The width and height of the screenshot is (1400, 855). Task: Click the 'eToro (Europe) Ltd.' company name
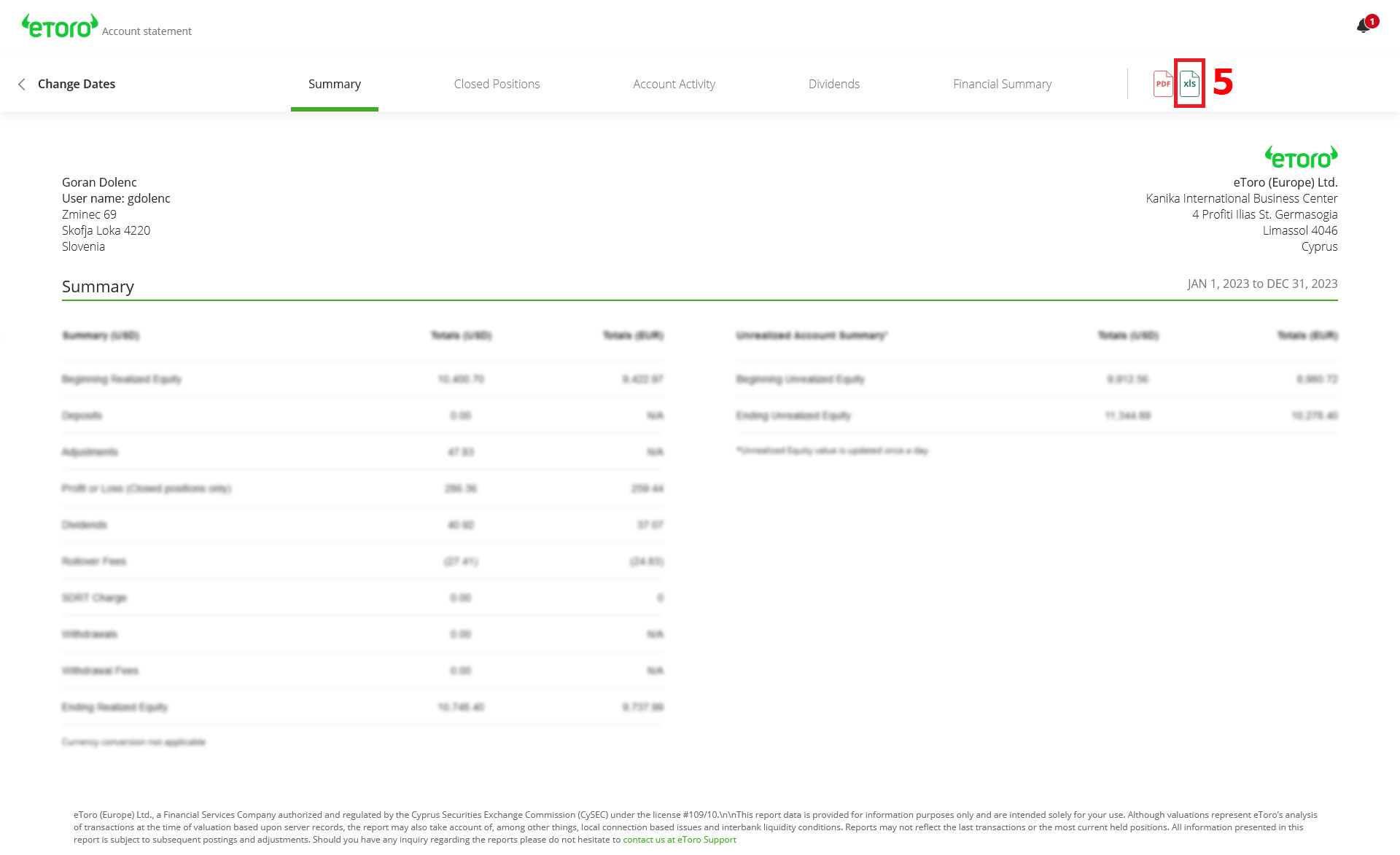click(1286, 182)
